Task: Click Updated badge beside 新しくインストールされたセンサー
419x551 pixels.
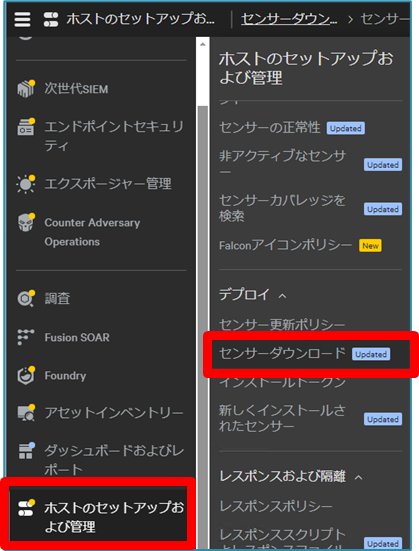Action: click(383, 419)
